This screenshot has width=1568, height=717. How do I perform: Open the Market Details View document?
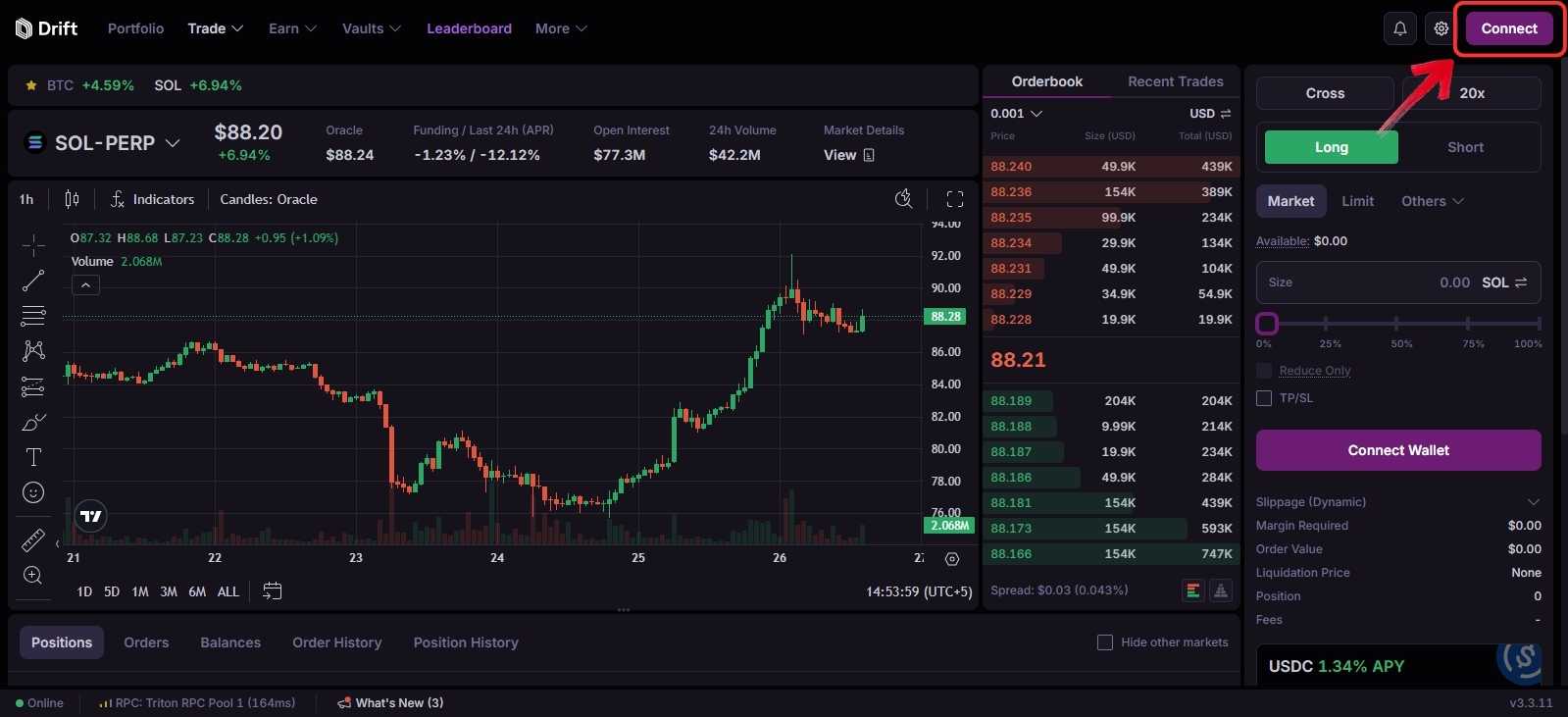pos(849,155)
